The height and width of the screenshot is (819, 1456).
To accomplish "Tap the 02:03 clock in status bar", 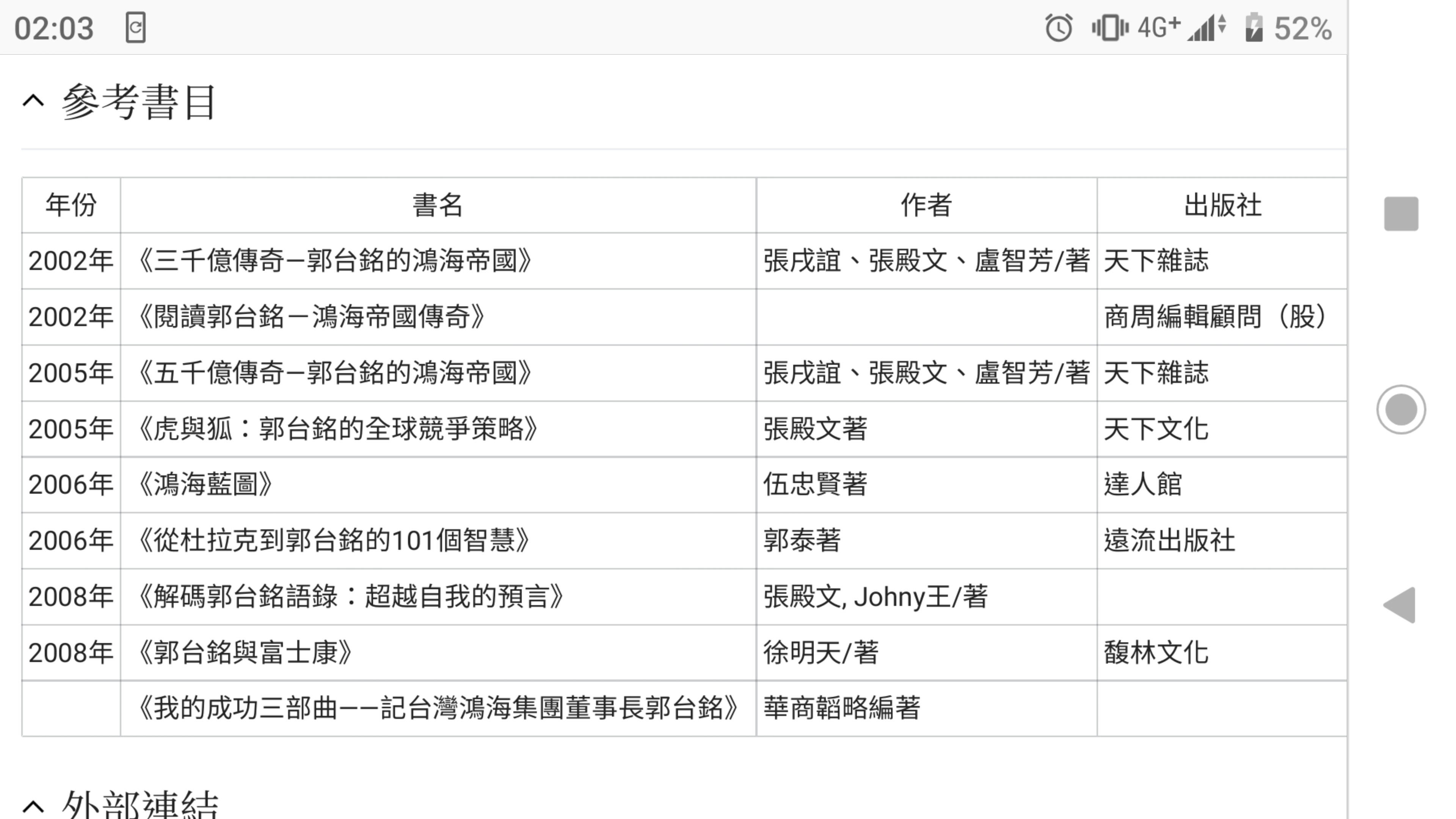I will [54, 28].
